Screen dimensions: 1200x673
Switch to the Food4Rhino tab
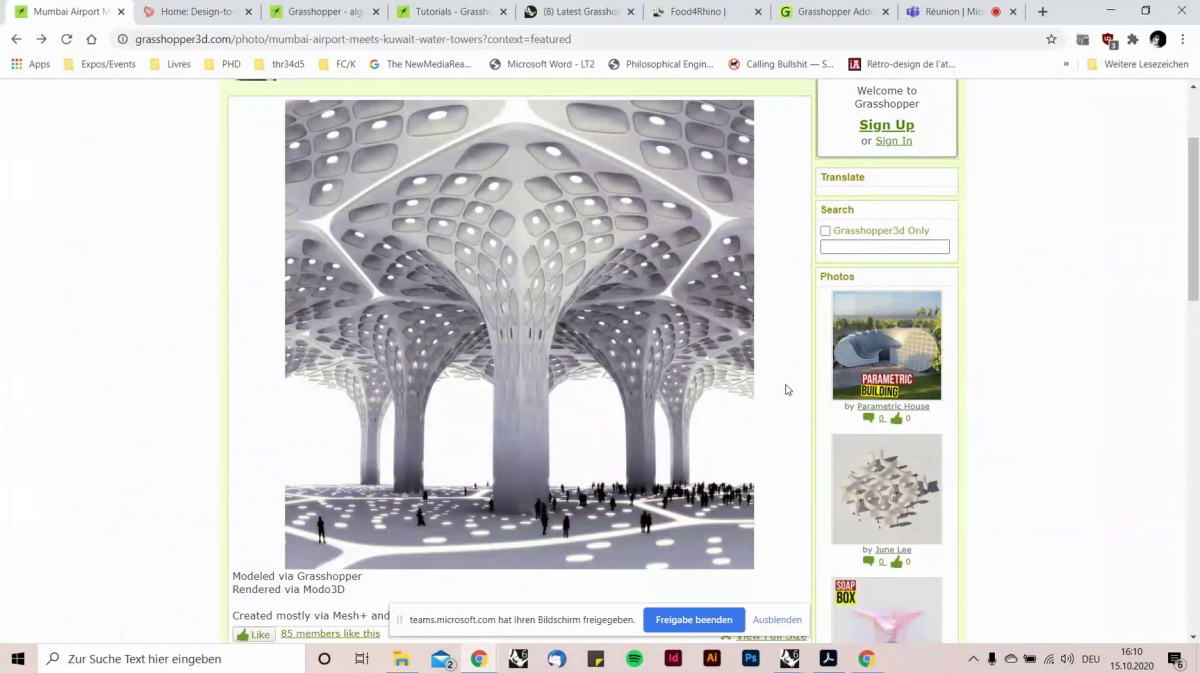(698, 12)
